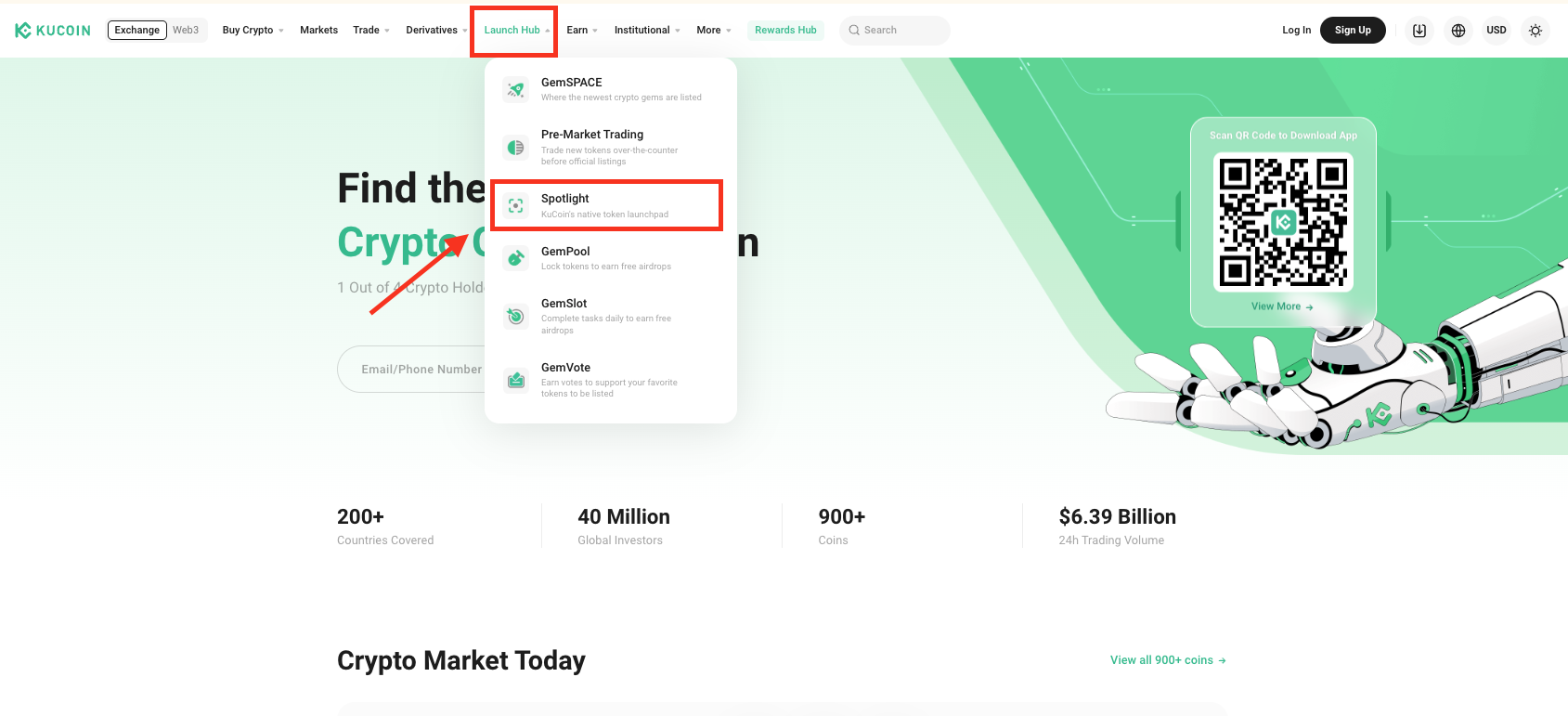
Task: Toggle the light/dark theme icon
Action: click(1536, 31)
